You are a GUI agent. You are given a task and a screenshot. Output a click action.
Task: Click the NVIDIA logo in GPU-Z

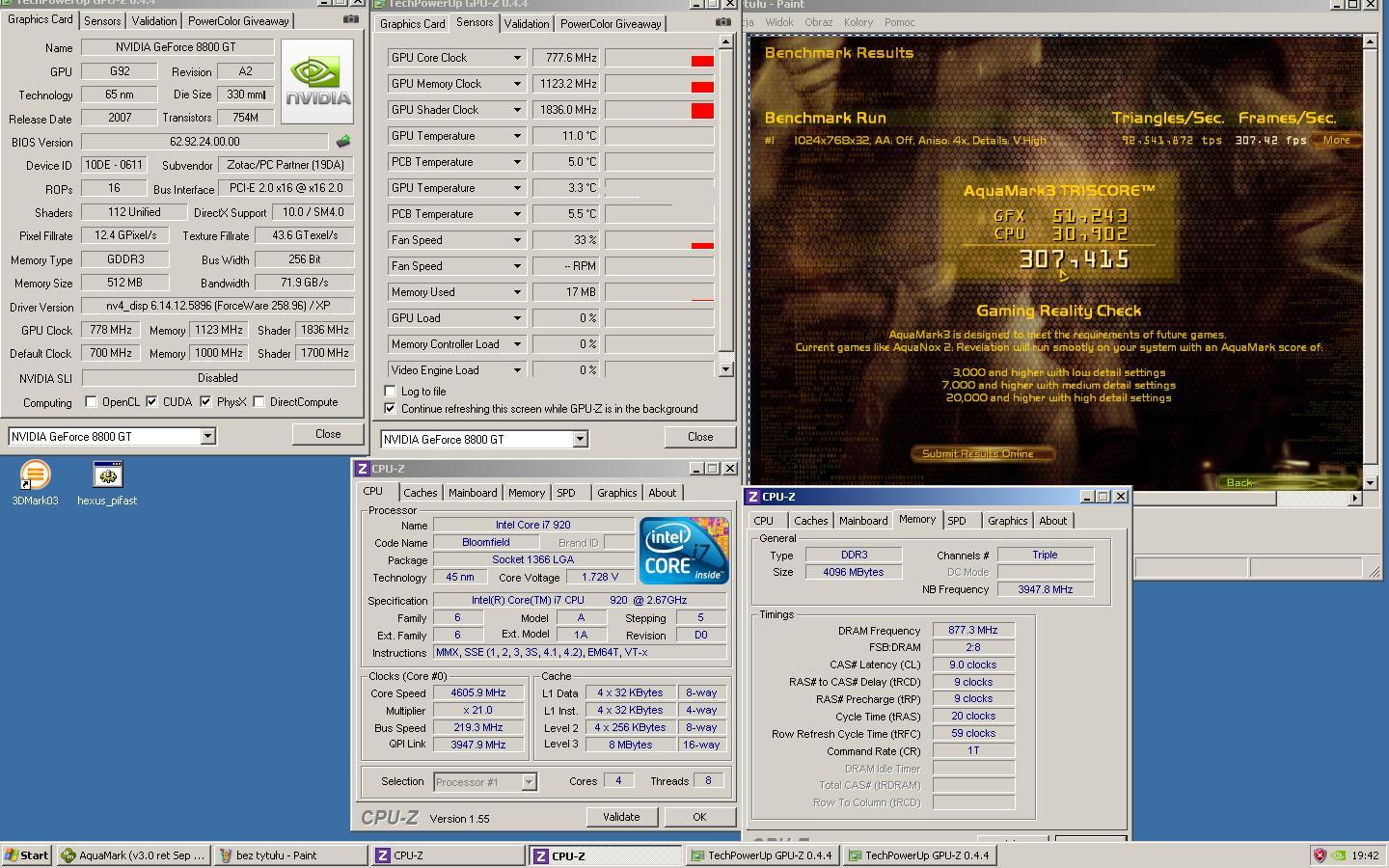pos(317,82)
